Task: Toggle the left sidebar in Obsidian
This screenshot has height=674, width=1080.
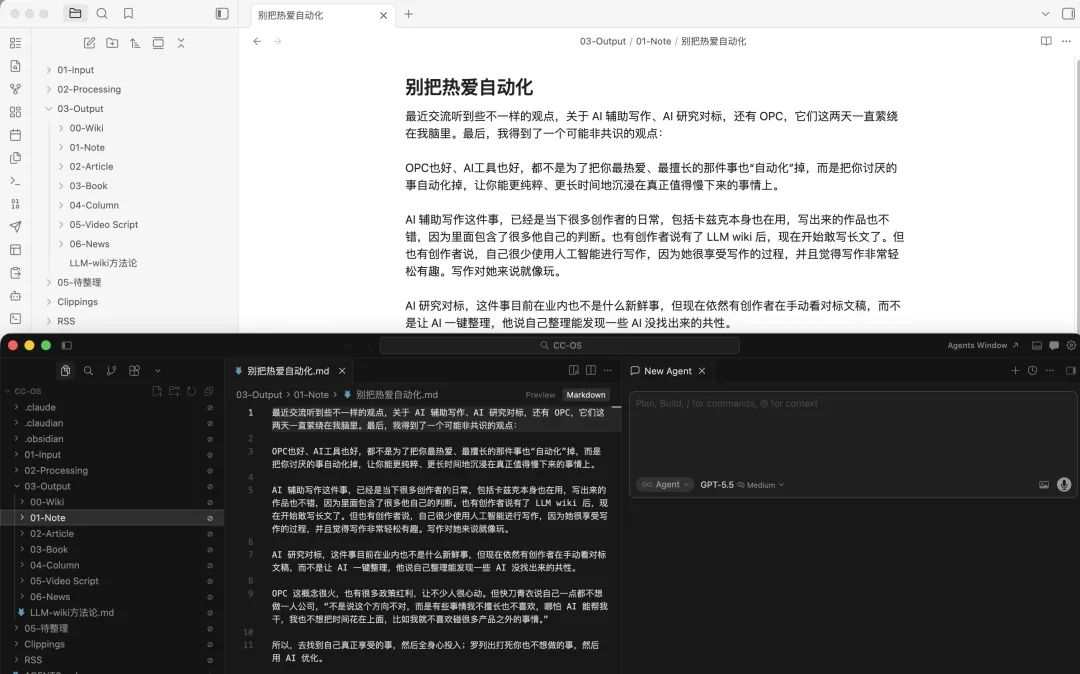Action: [x=222, y=14]
